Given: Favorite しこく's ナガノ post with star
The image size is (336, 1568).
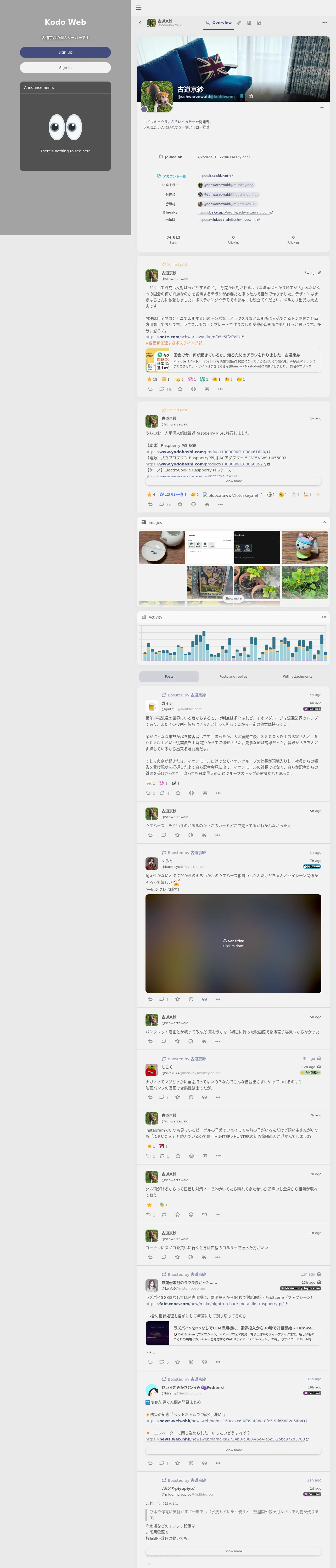Looking at the screenshot, I should 177,1098.
